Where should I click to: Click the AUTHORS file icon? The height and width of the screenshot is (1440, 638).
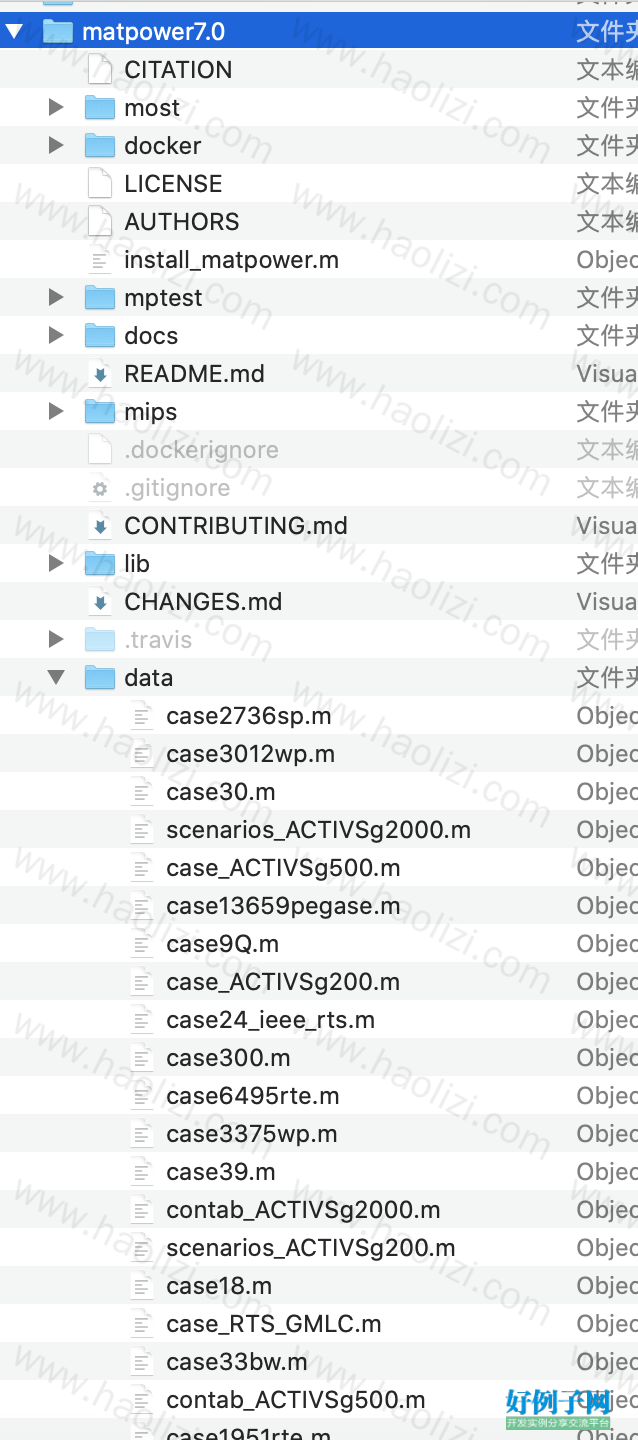pos(100,222)
